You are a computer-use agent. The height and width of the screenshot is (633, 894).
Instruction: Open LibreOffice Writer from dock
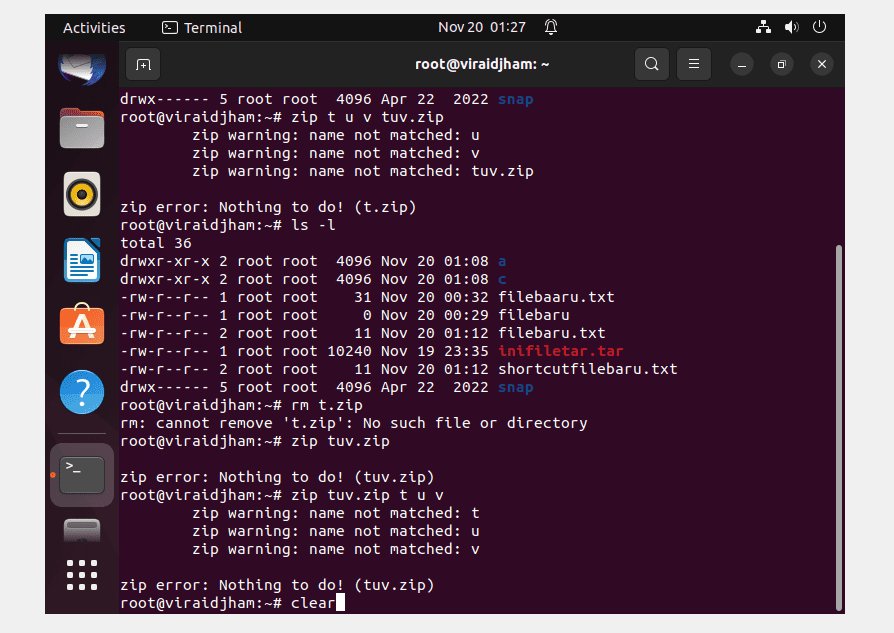click(82, 260)
